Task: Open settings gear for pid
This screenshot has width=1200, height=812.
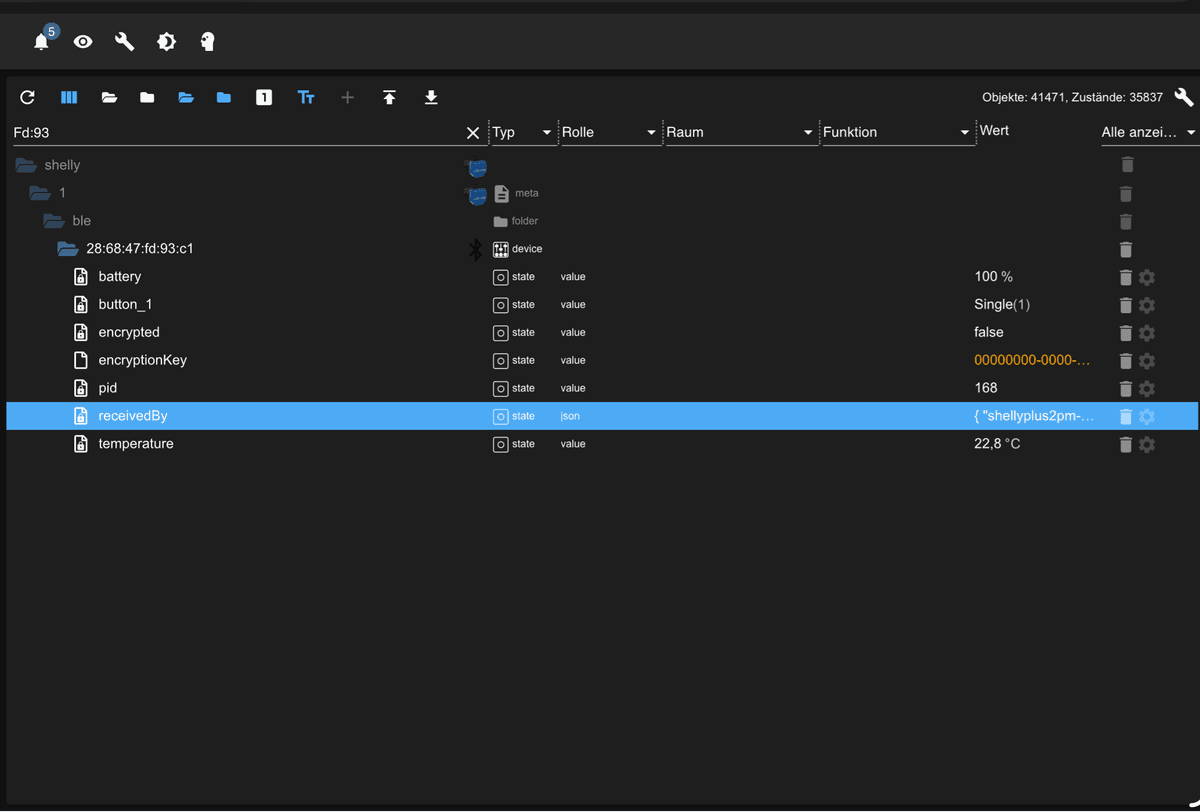Action: 1147,389
